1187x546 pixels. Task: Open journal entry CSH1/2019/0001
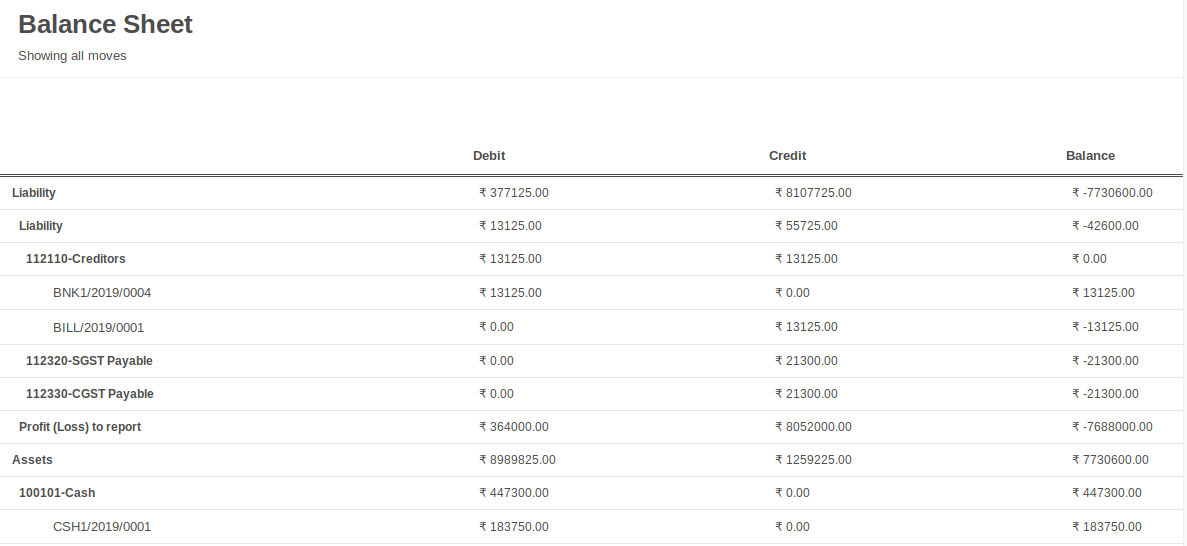[101, 527]
